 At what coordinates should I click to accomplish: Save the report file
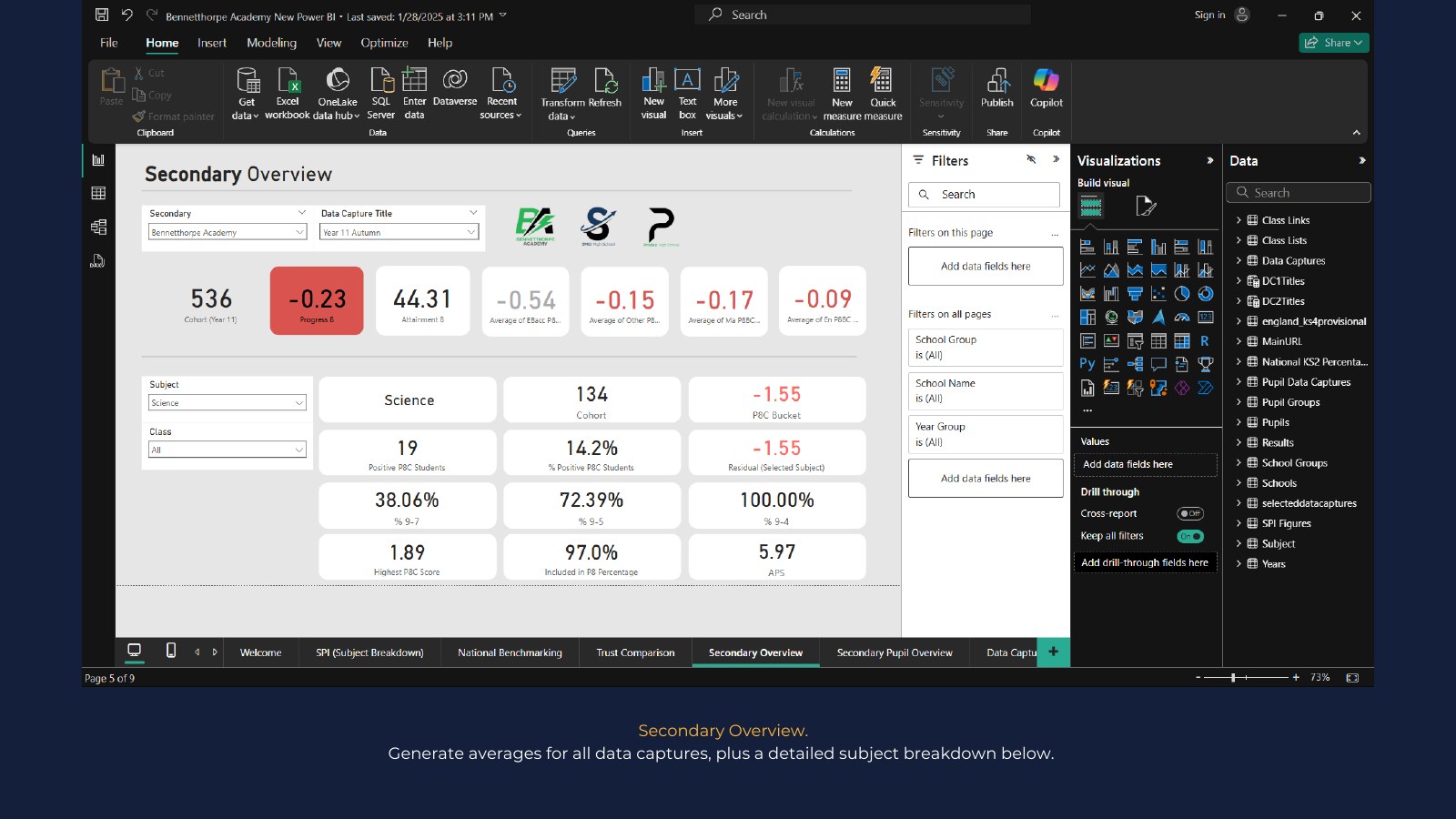click(102, 15)
